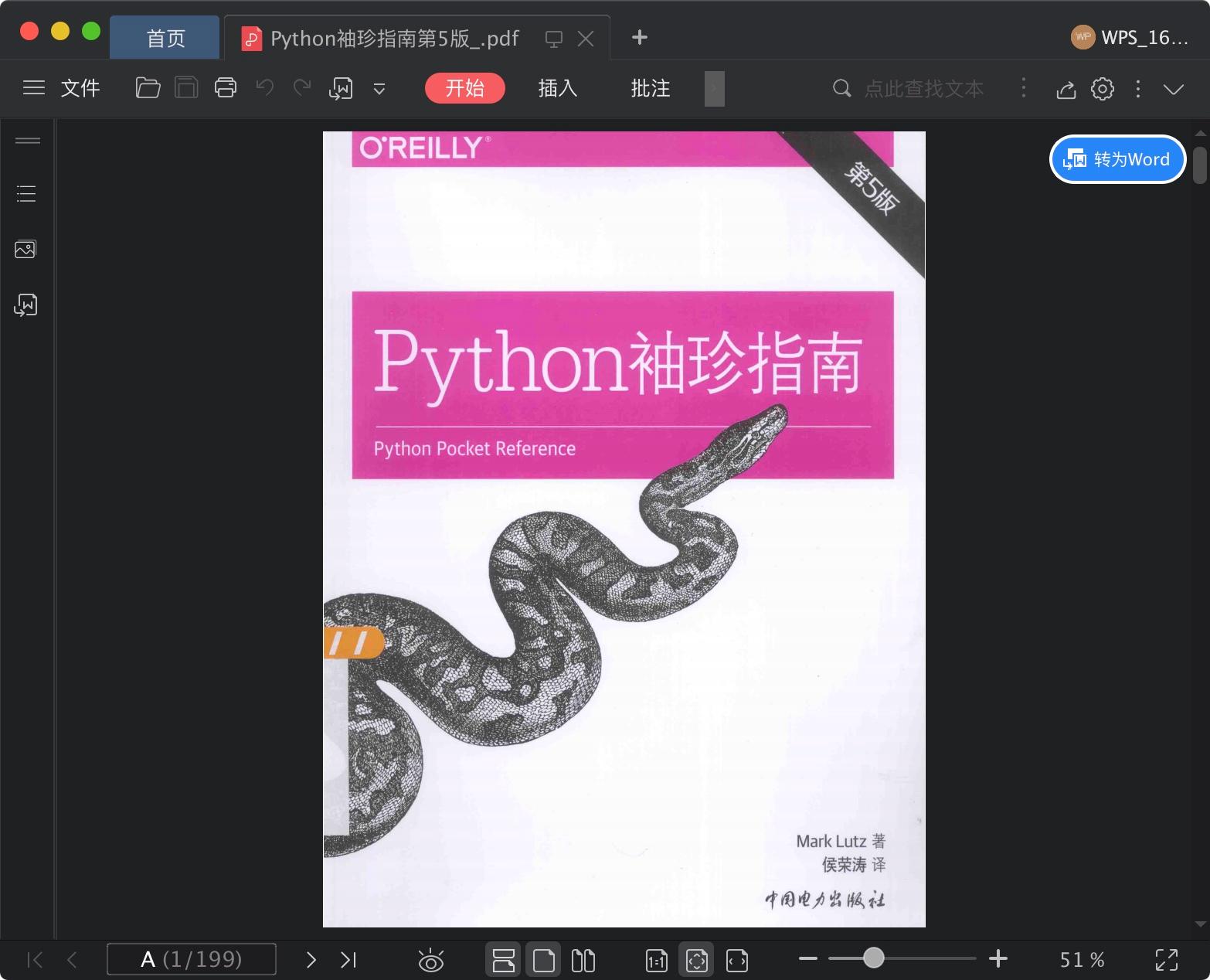Click the share icon
Screen dimensions: 1210x980
(x=1066, y=89)
